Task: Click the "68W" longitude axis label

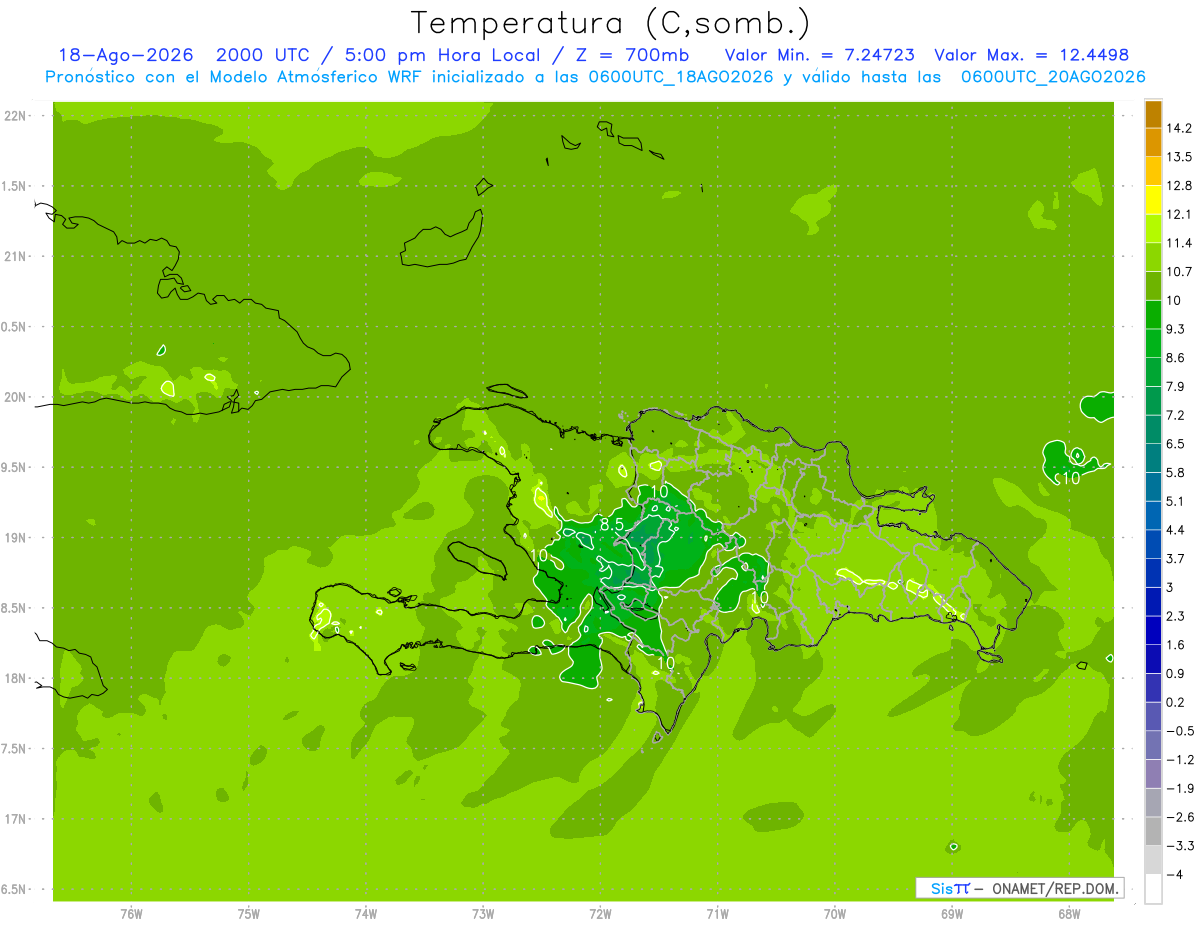Action: [1069, 913]
